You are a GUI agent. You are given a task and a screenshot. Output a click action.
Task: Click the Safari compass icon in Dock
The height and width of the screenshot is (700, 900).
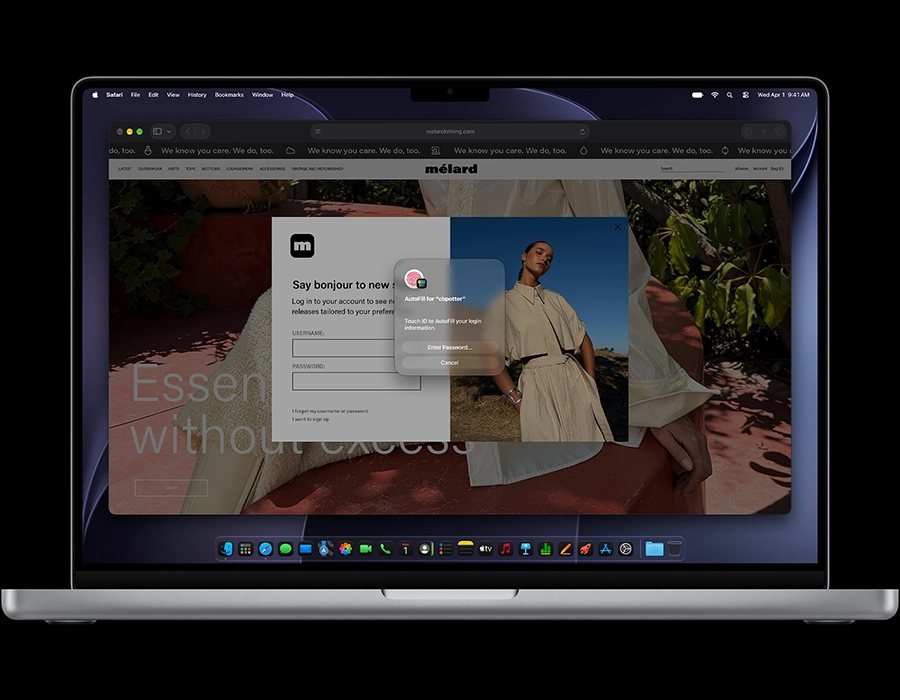tap(265, 549)
